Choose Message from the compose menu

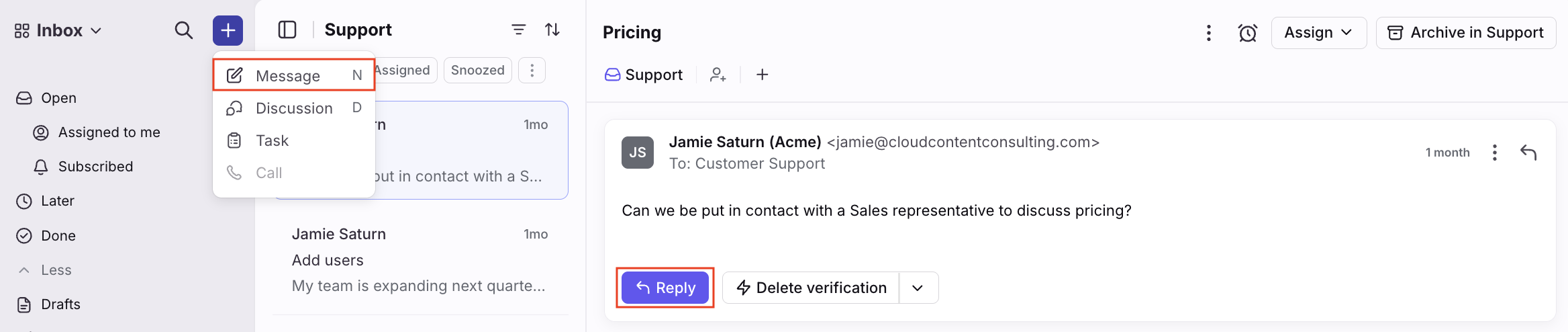294,75
